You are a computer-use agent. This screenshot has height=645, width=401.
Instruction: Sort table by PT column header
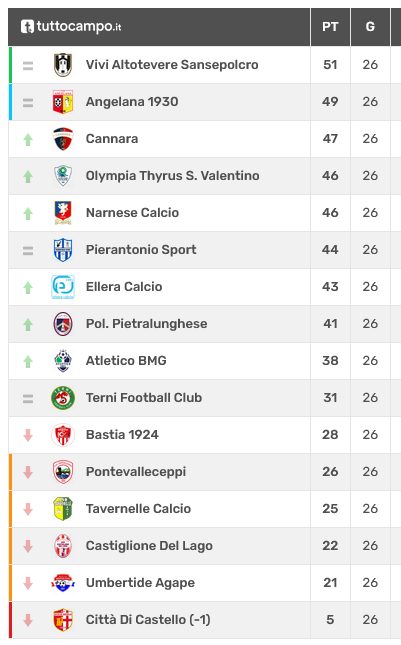tap(330, 27)
